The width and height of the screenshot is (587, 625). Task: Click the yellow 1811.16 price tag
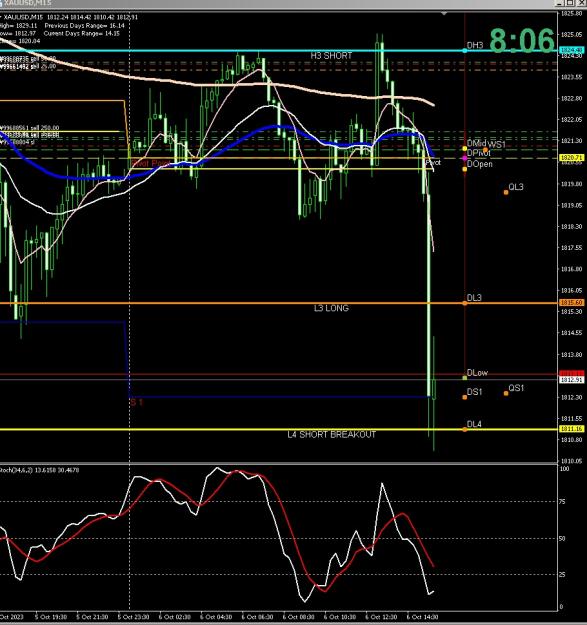coord(571,428)
